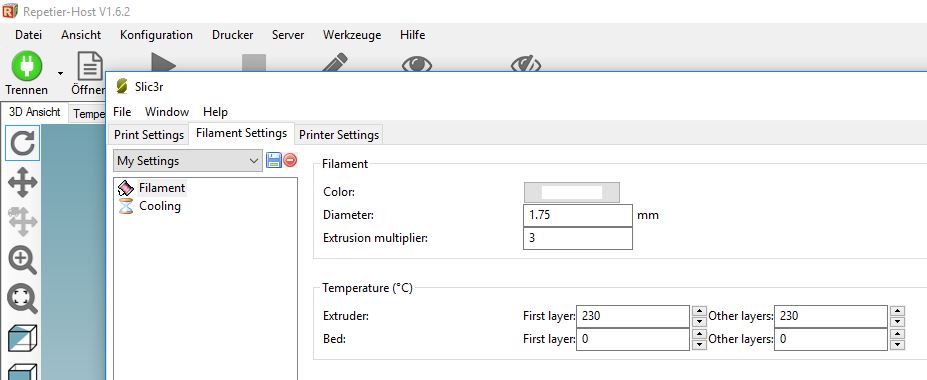Decrease the Extruder first layer temperature
This screenshot has height=380, width=927.
[x=699, y=321]
